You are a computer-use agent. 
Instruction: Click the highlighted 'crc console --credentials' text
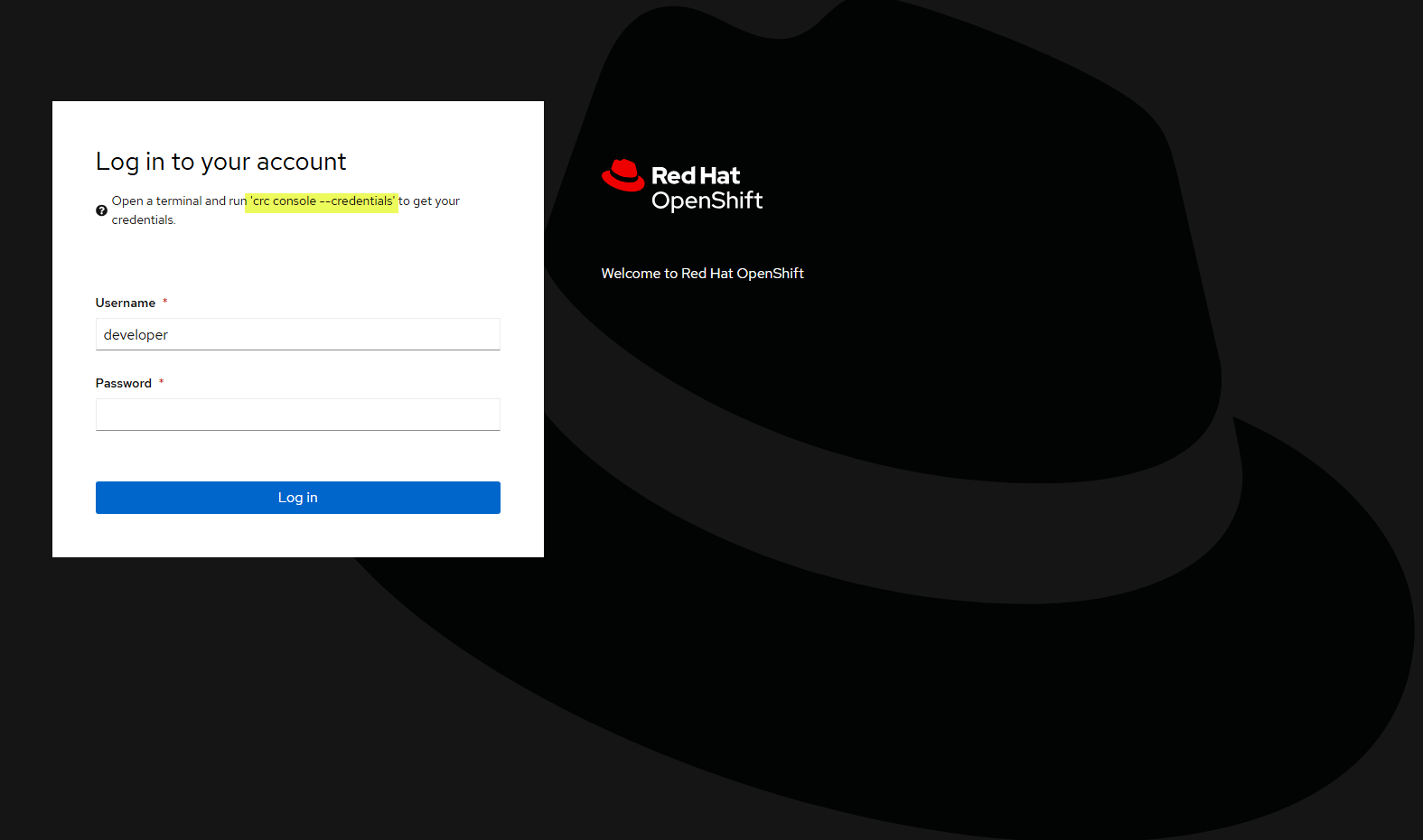pyautogui.click(x=323, y=201)
